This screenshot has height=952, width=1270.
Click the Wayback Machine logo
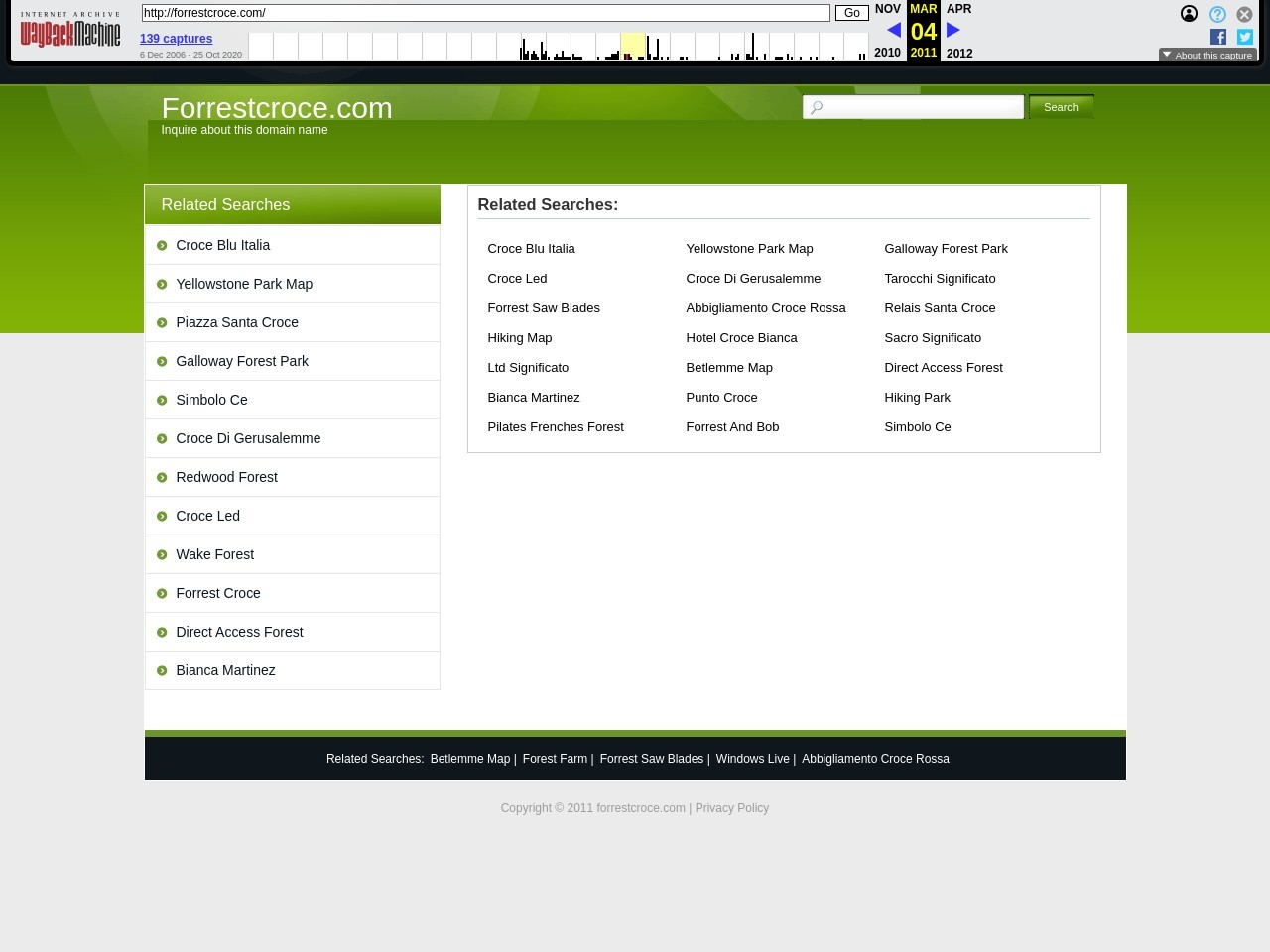pos(70,31)
